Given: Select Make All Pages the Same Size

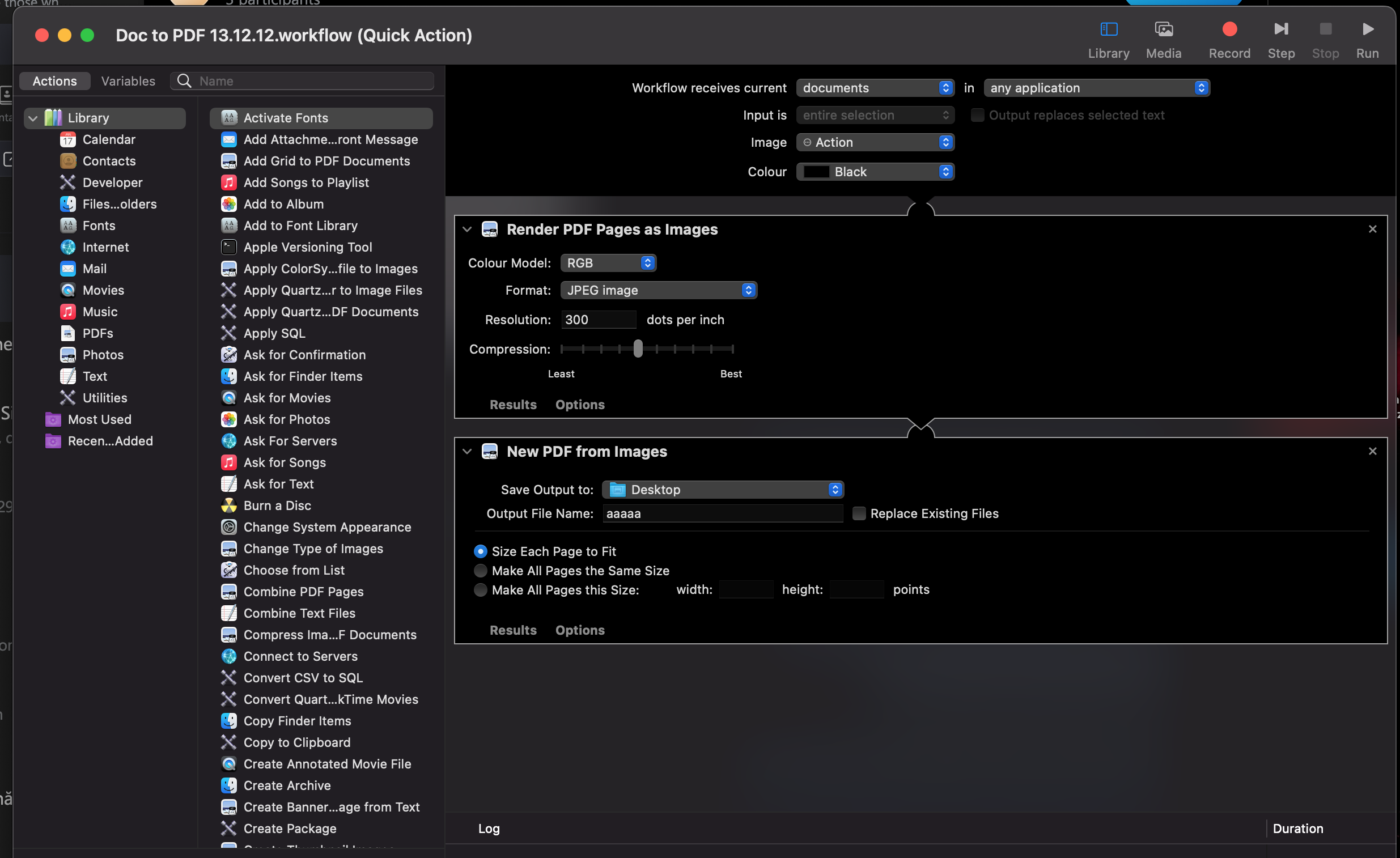Looking at the screenshot, I should [481, 571].
